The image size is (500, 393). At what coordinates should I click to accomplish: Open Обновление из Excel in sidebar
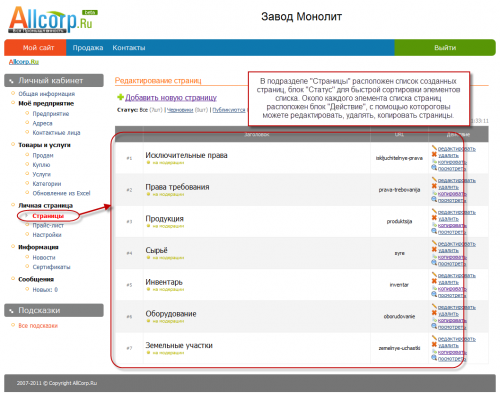point(61,193)
